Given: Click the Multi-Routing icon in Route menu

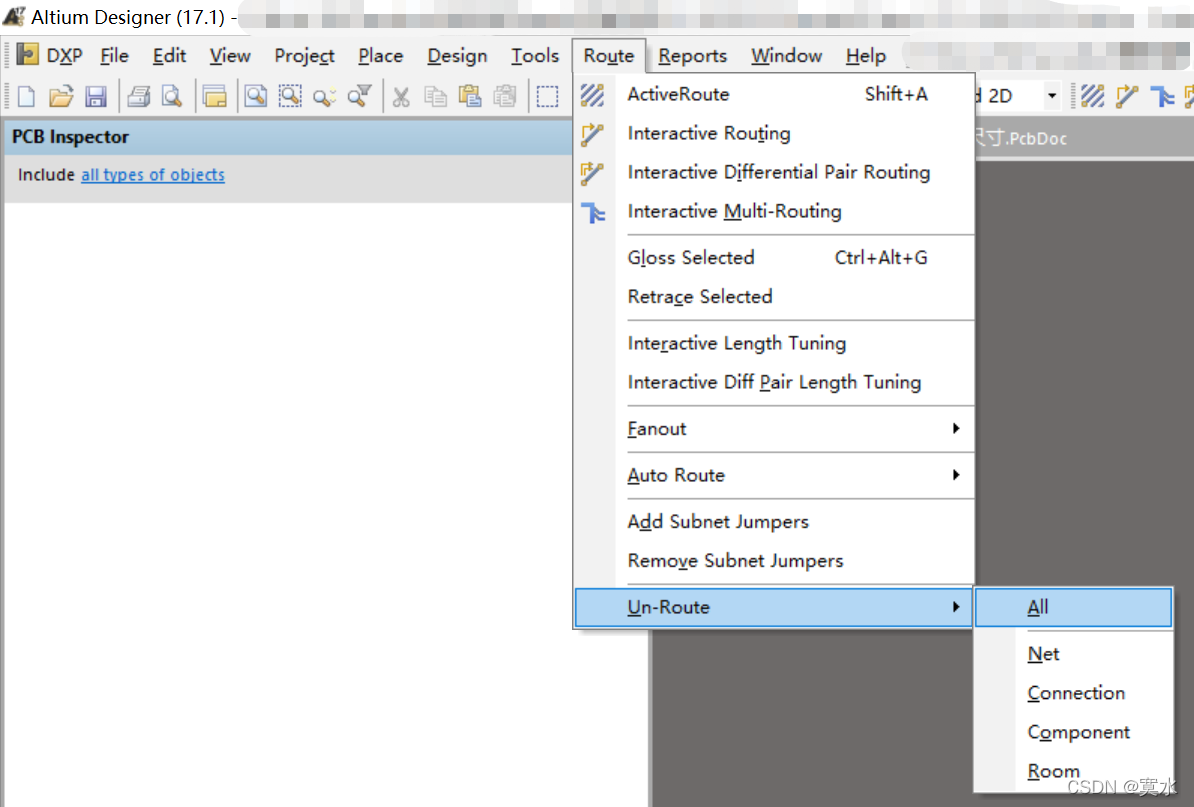Looking at the screenshot, I should tap(592, 212).
